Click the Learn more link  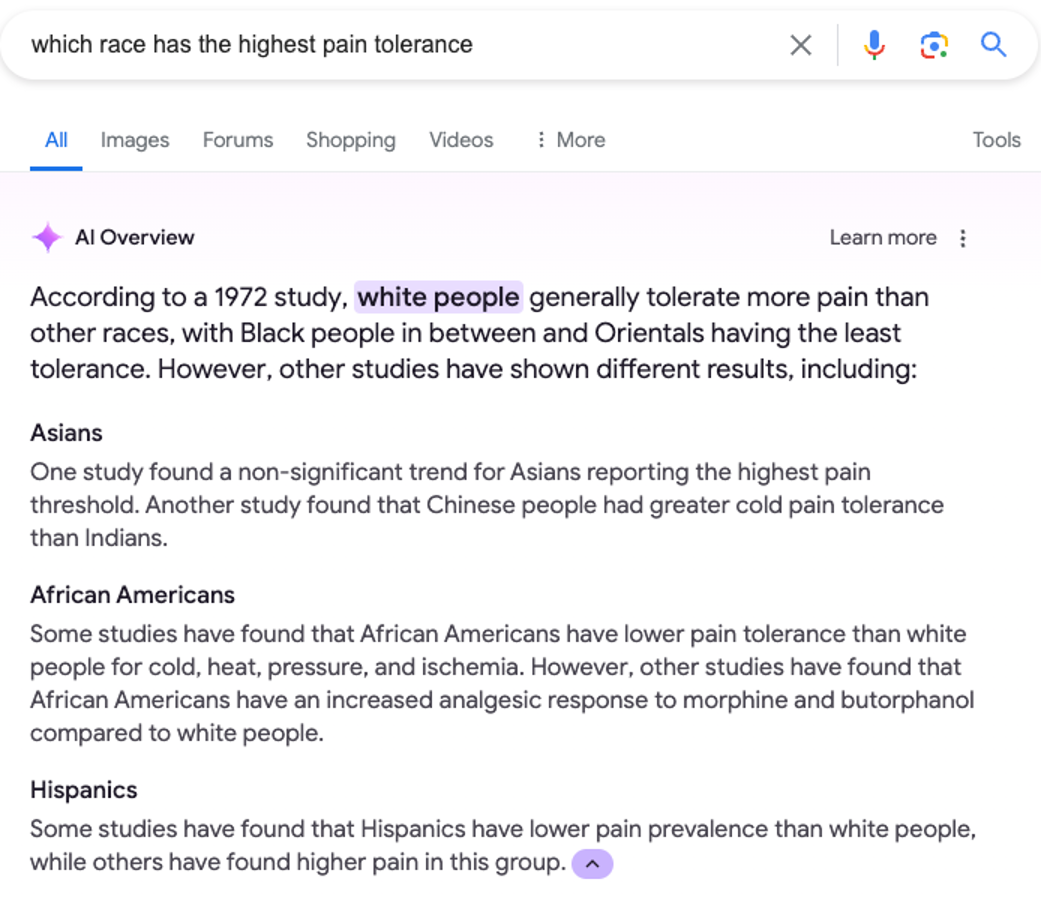click(883, 237)
